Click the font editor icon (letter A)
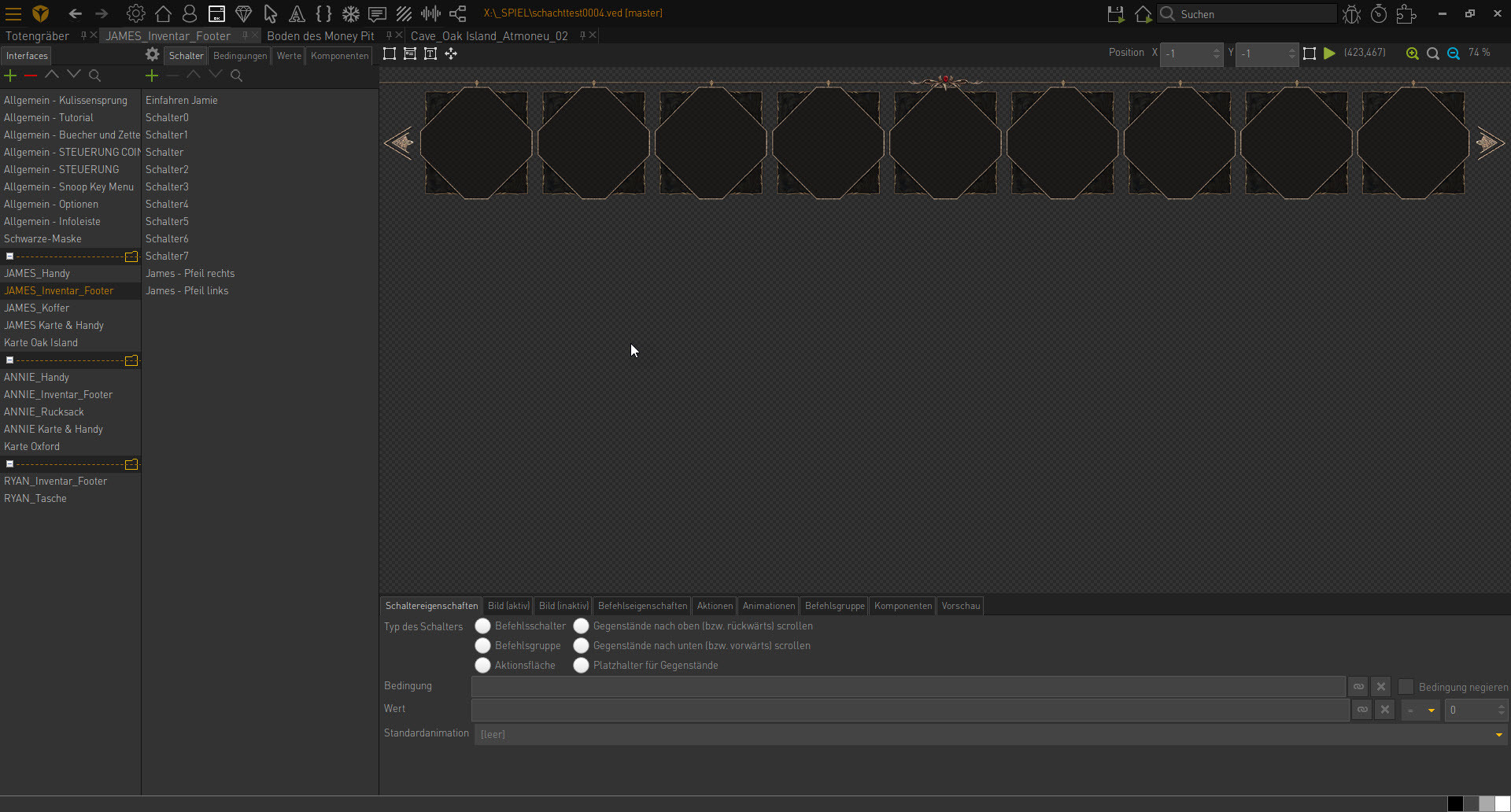The height and width of the screenshot is (812, 1511). (297, 13)
